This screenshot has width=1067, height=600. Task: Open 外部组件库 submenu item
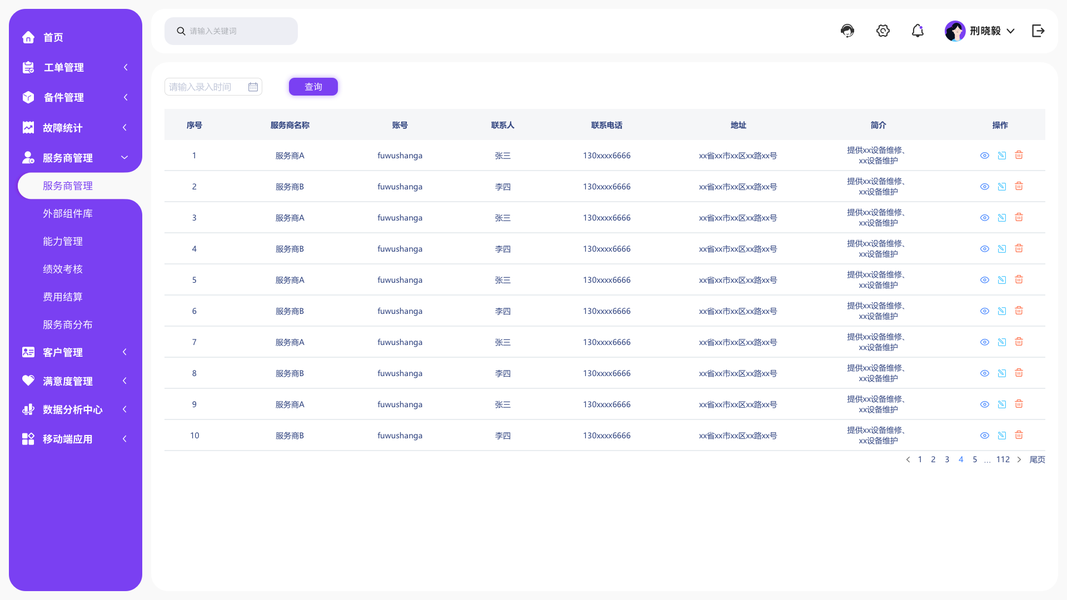tap(67, 214)
